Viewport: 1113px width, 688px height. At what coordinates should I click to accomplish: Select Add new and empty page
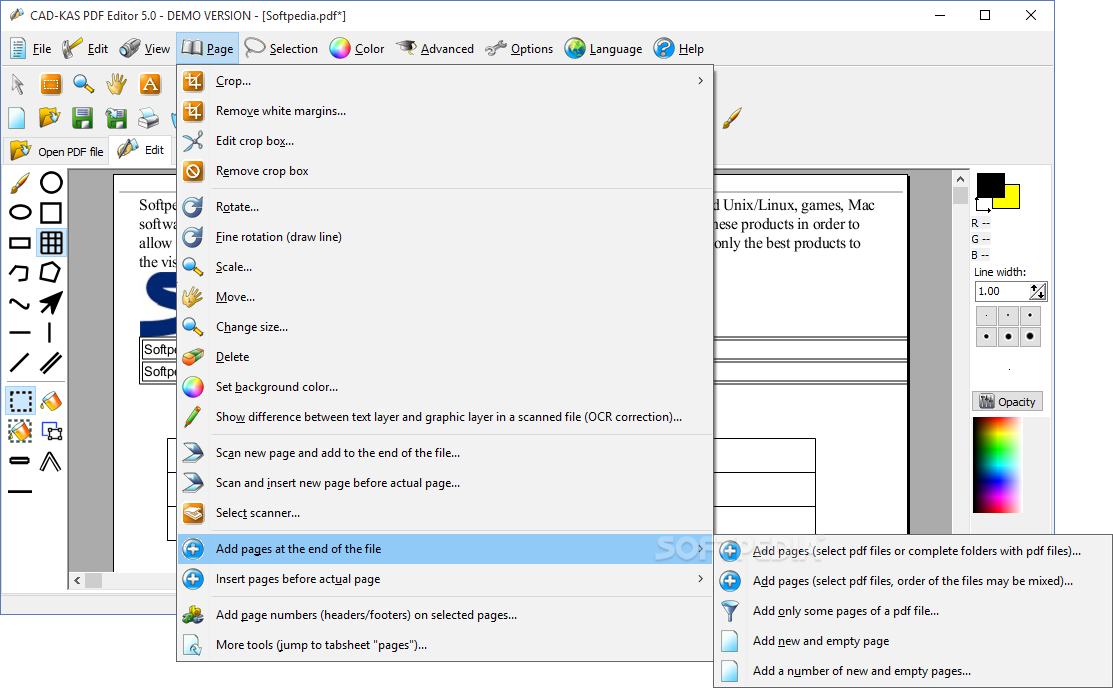[913, 641]
